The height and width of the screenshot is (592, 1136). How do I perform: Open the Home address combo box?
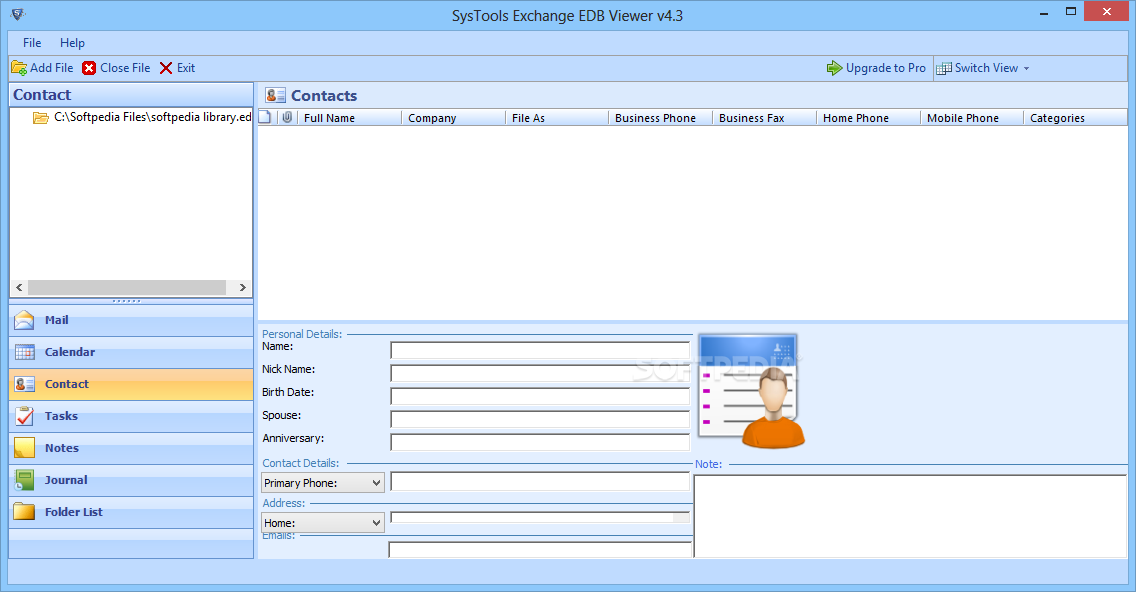[322, 522]
